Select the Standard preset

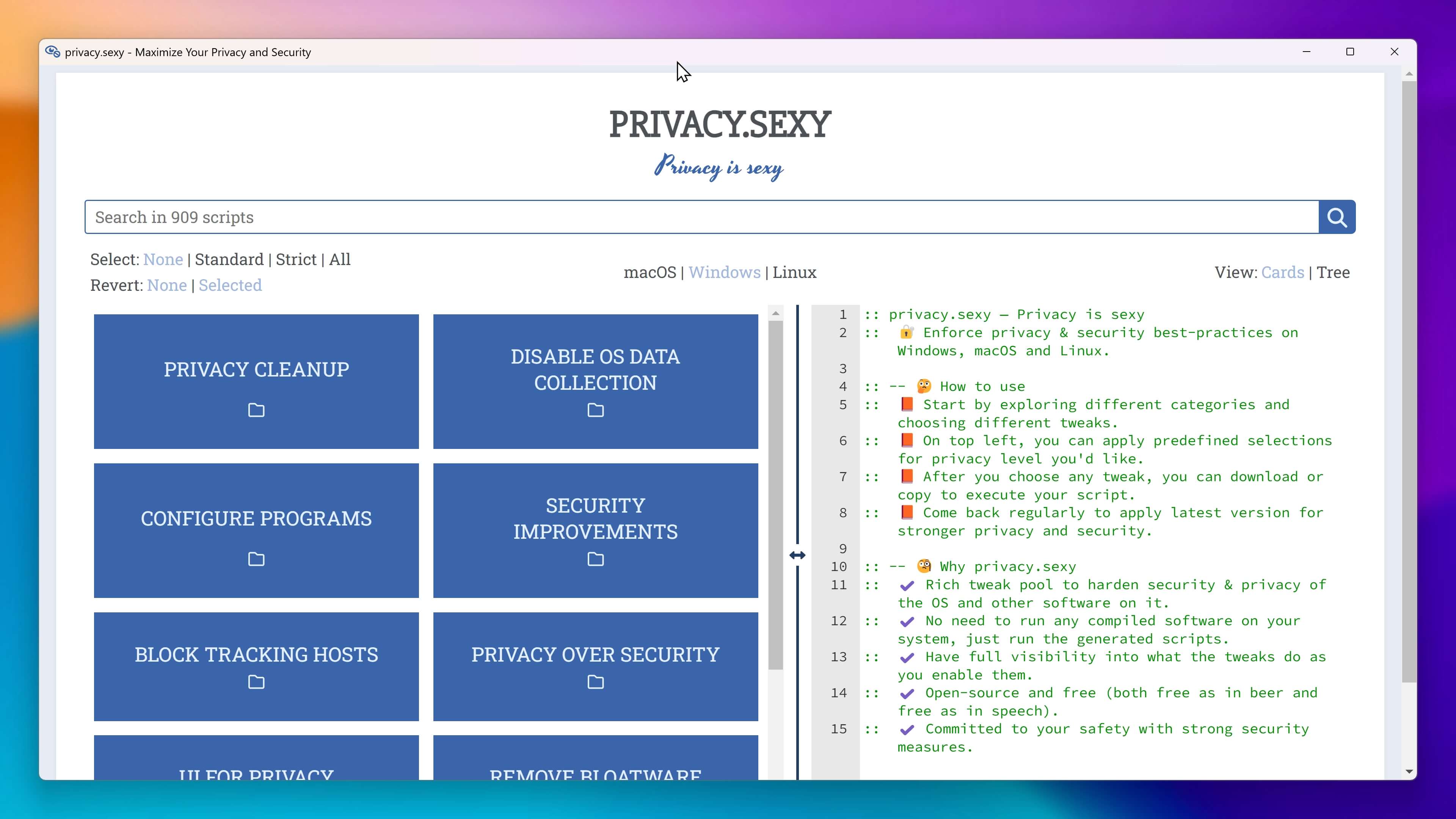pos(229,259)
